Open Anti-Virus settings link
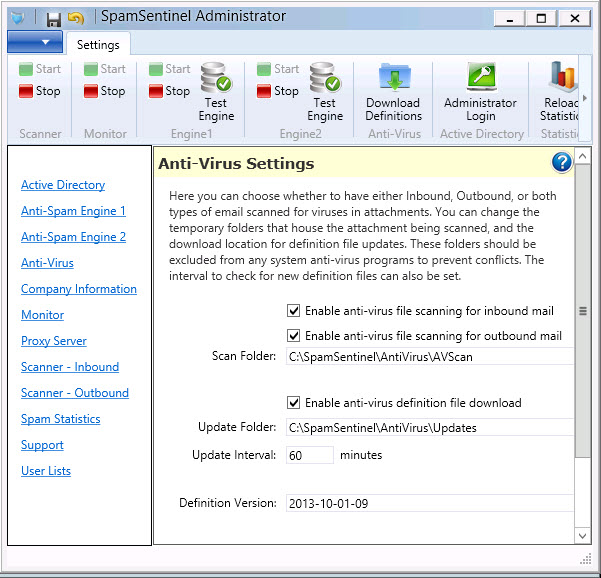Image resolution: width=601 pixels, height=578 pixels. (47, 263)
